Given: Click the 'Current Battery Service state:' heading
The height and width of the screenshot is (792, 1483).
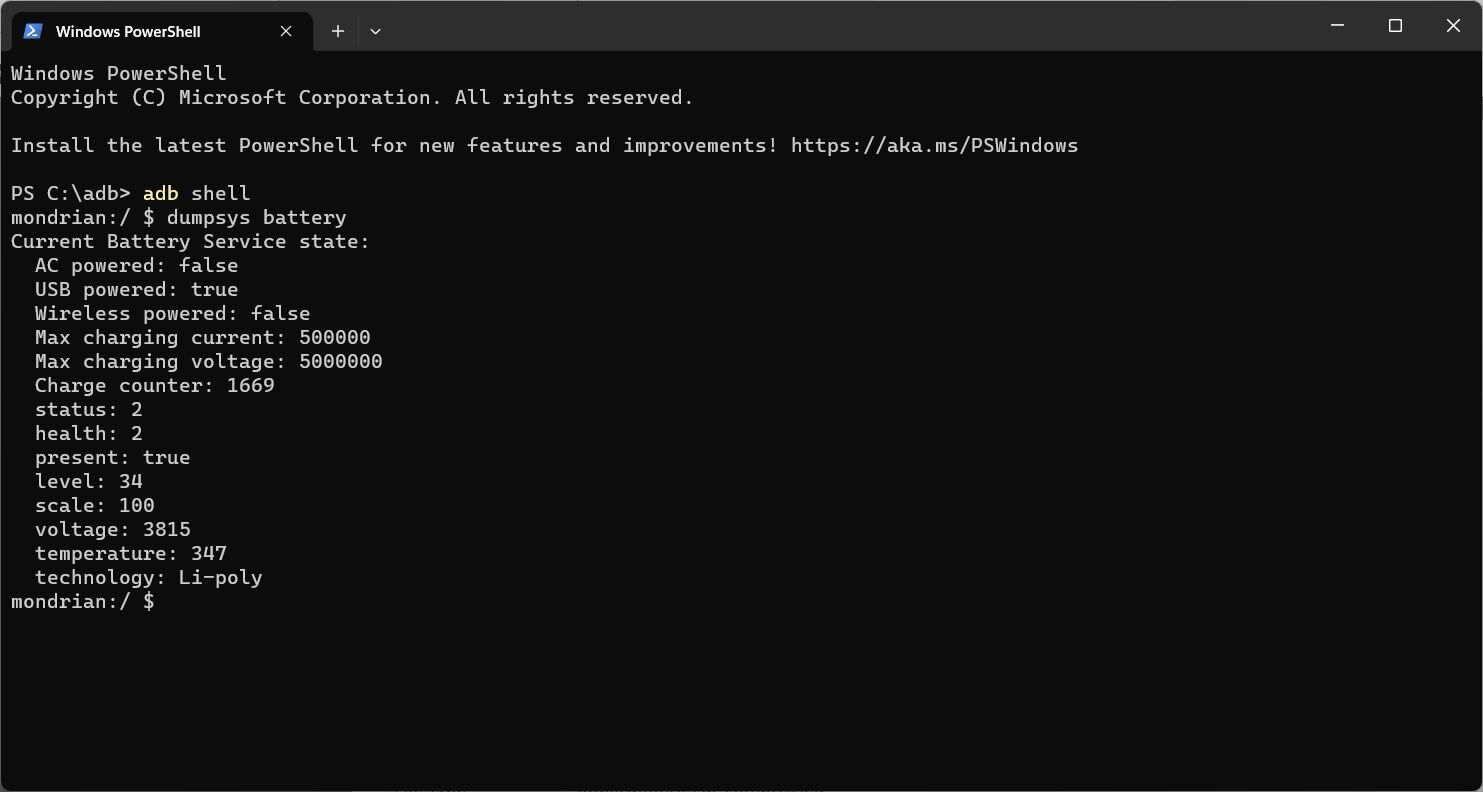Looking at the screenshot, I should (190, 241).
